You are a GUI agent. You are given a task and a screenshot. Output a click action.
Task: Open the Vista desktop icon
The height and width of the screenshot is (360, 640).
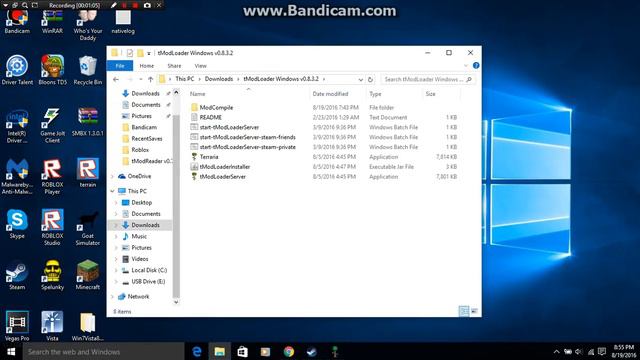pos(52,326)
